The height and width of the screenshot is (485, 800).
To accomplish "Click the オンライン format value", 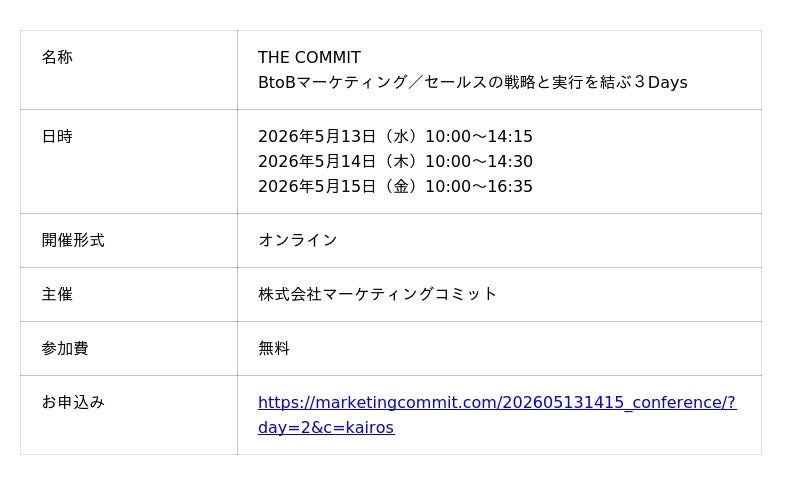I will click(x=297, y=241).
